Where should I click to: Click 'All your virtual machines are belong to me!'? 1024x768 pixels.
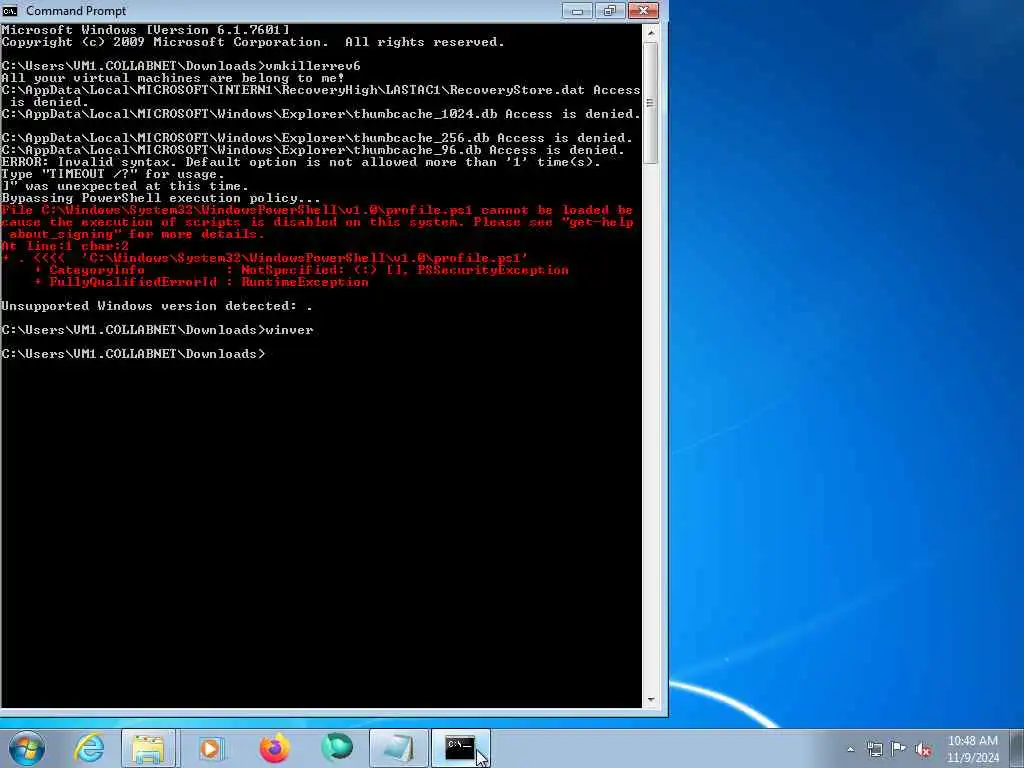pyautogui.click(x=173, y=78)
